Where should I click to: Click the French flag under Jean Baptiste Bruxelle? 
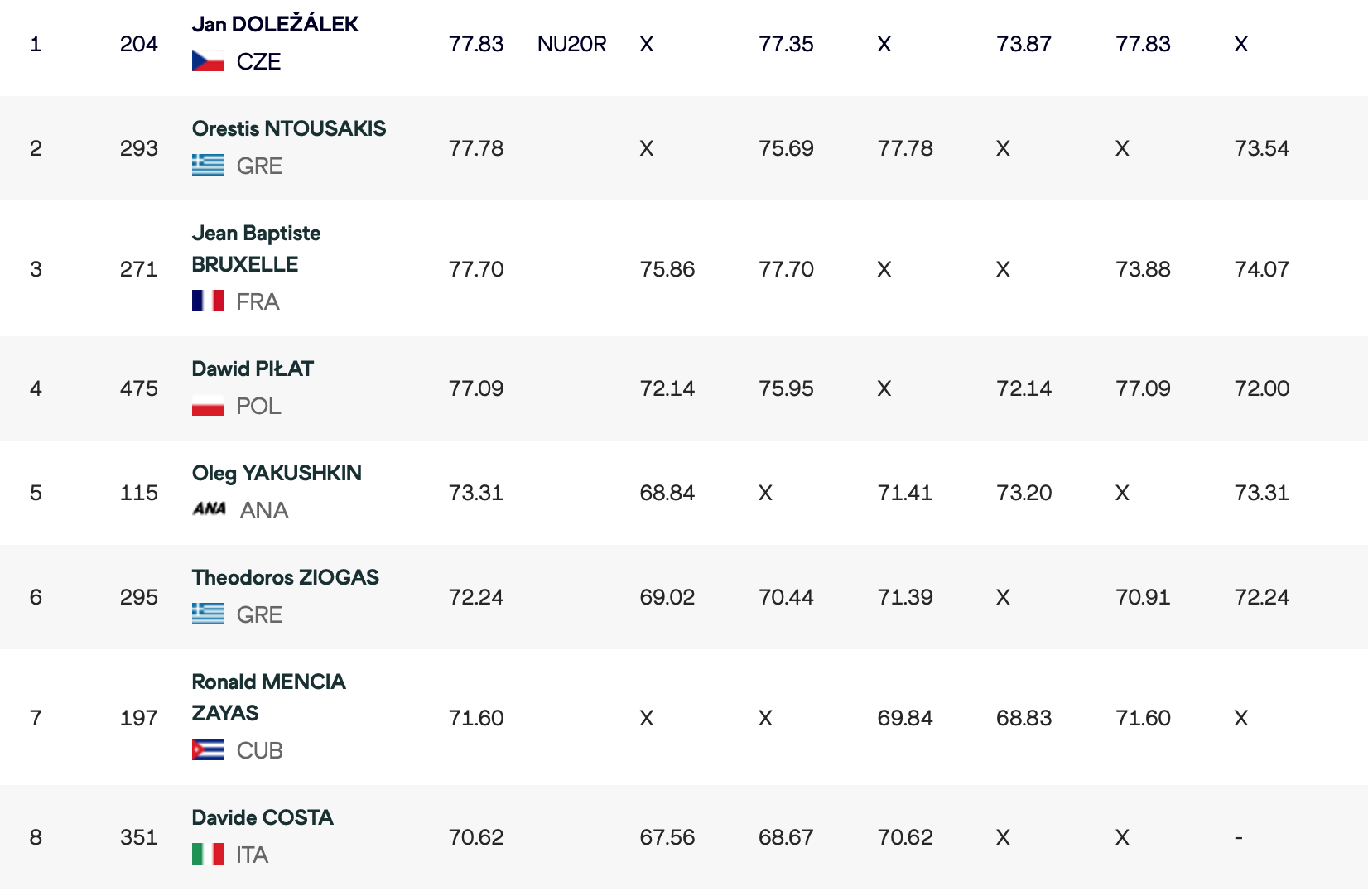tap(208, 301)
